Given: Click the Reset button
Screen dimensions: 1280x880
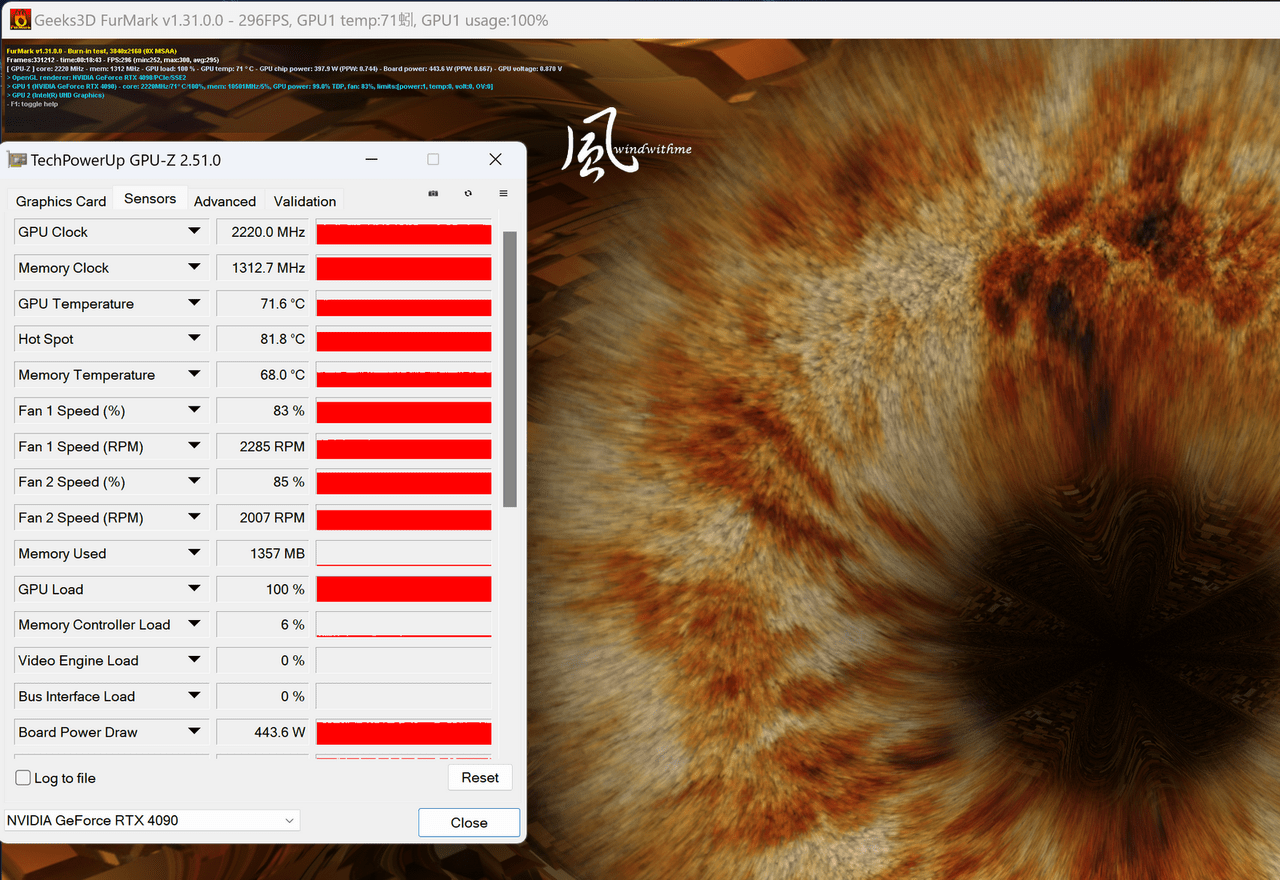Looking at the screenshot, I should click(480, 778).
